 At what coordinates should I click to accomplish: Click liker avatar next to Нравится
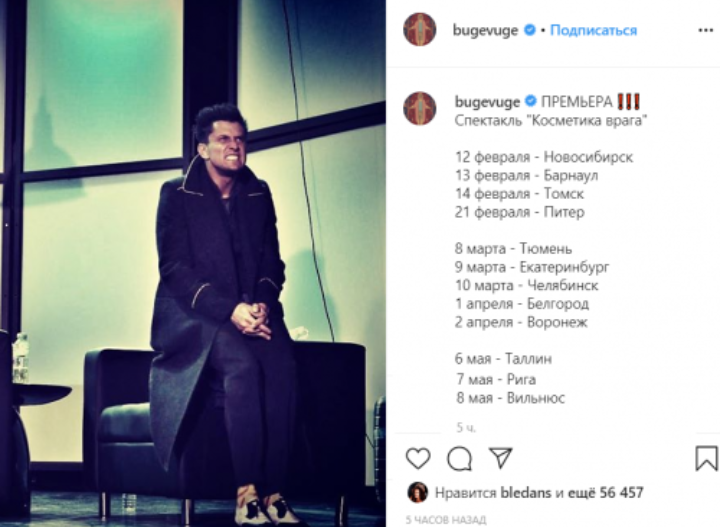[x=417, y=493]
